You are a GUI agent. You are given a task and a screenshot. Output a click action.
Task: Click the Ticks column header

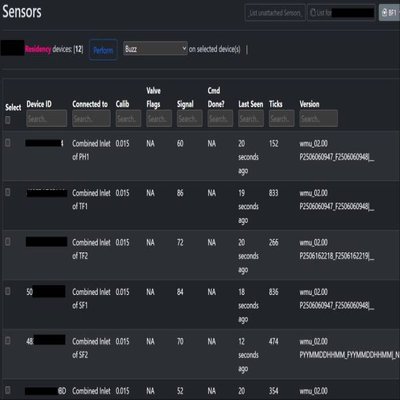(276, 104)
